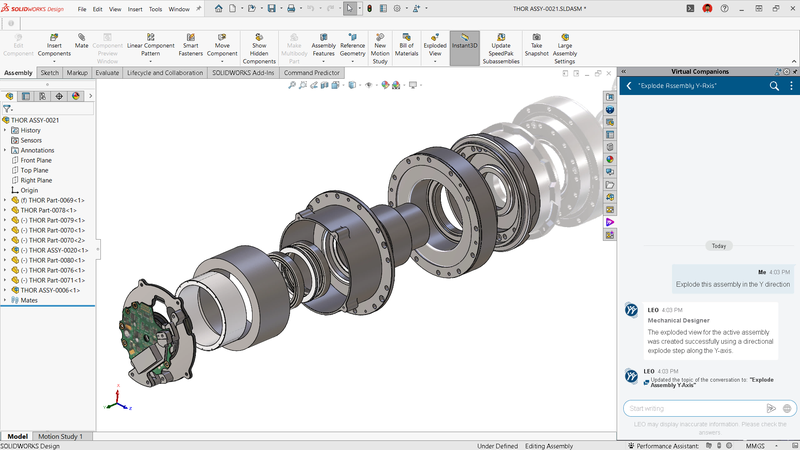Click the Print icon
The height and width of the screenshot is (450, 800).
[x=291, y=9]
